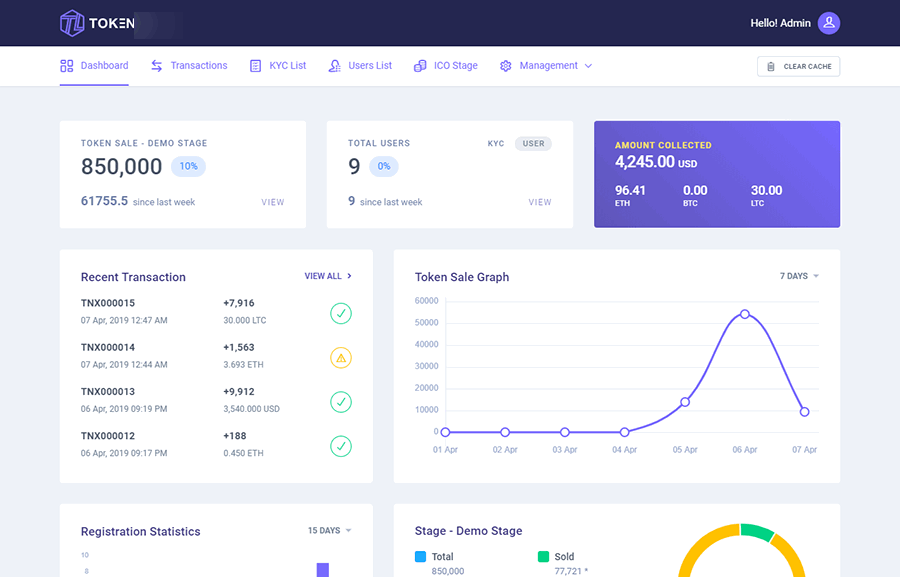Click approved check icon for TNX000012
The height and width of the screenshot is (577, 900).
341,446
